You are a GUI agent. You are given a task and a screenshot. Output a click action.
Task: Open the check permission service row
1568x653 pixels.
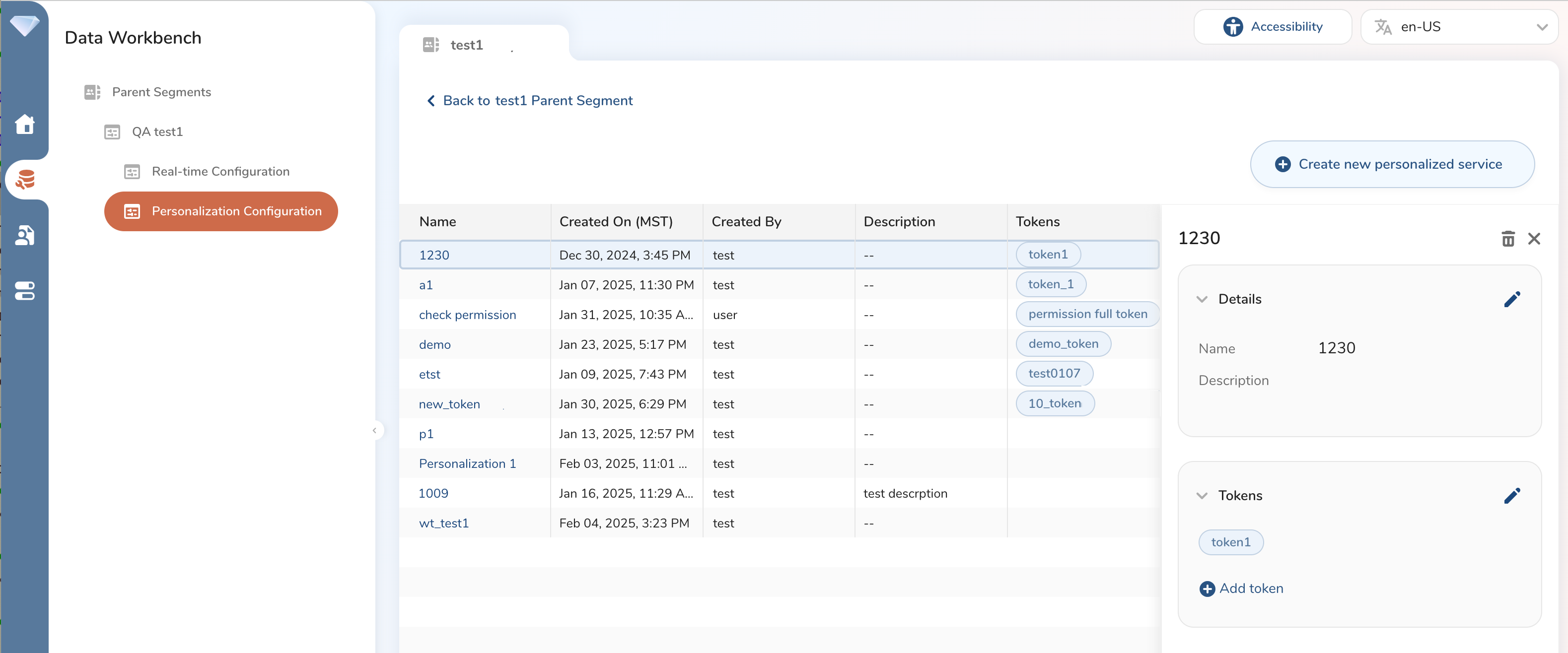coord(467,315)
